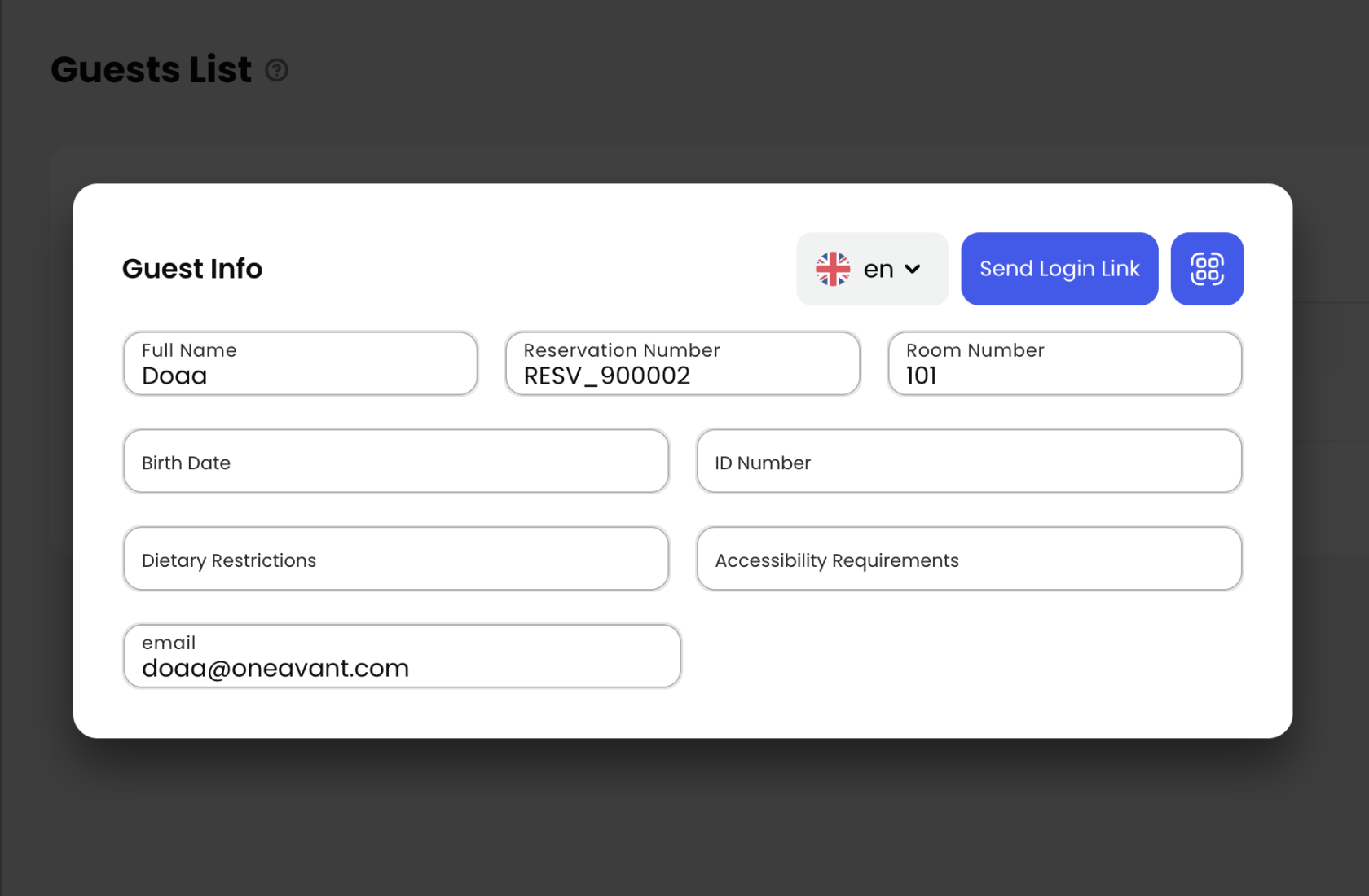
Task: Click the Reservation Number label
Action: [621, 350]
